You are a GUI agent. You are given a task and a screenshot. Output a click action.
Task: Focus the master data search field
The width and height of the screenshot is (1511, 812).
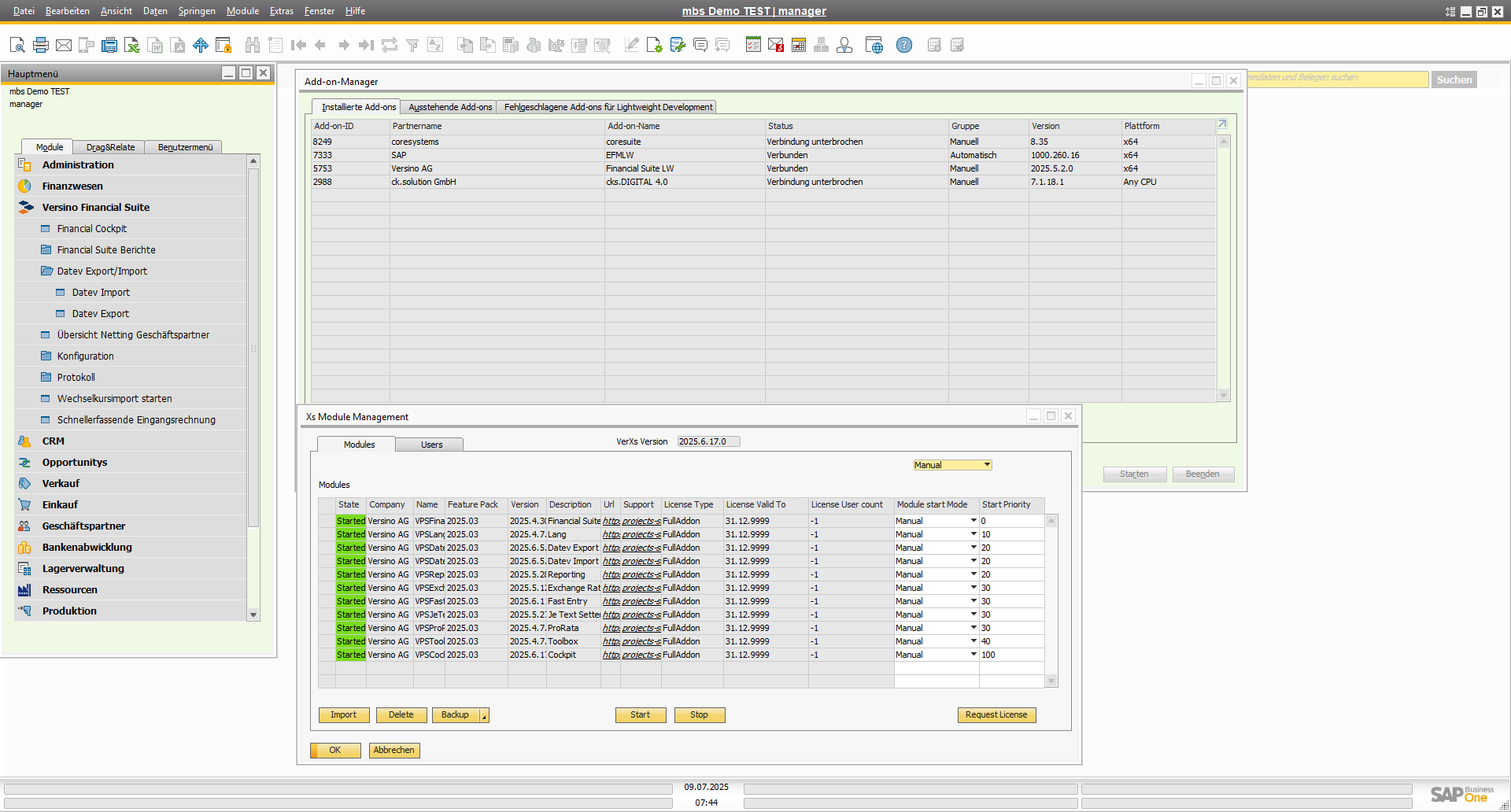coord(1338,79)
